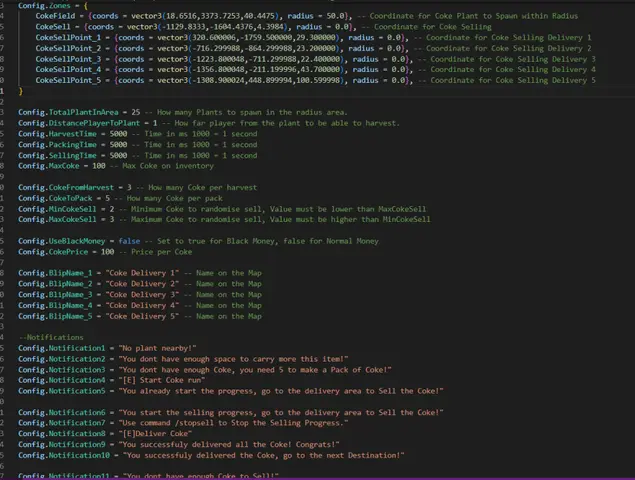Viewport: 635px width, 480px height.
Task: Click Config.Notification8 "[E]Deliver Coke"
Action: (155, 434)
